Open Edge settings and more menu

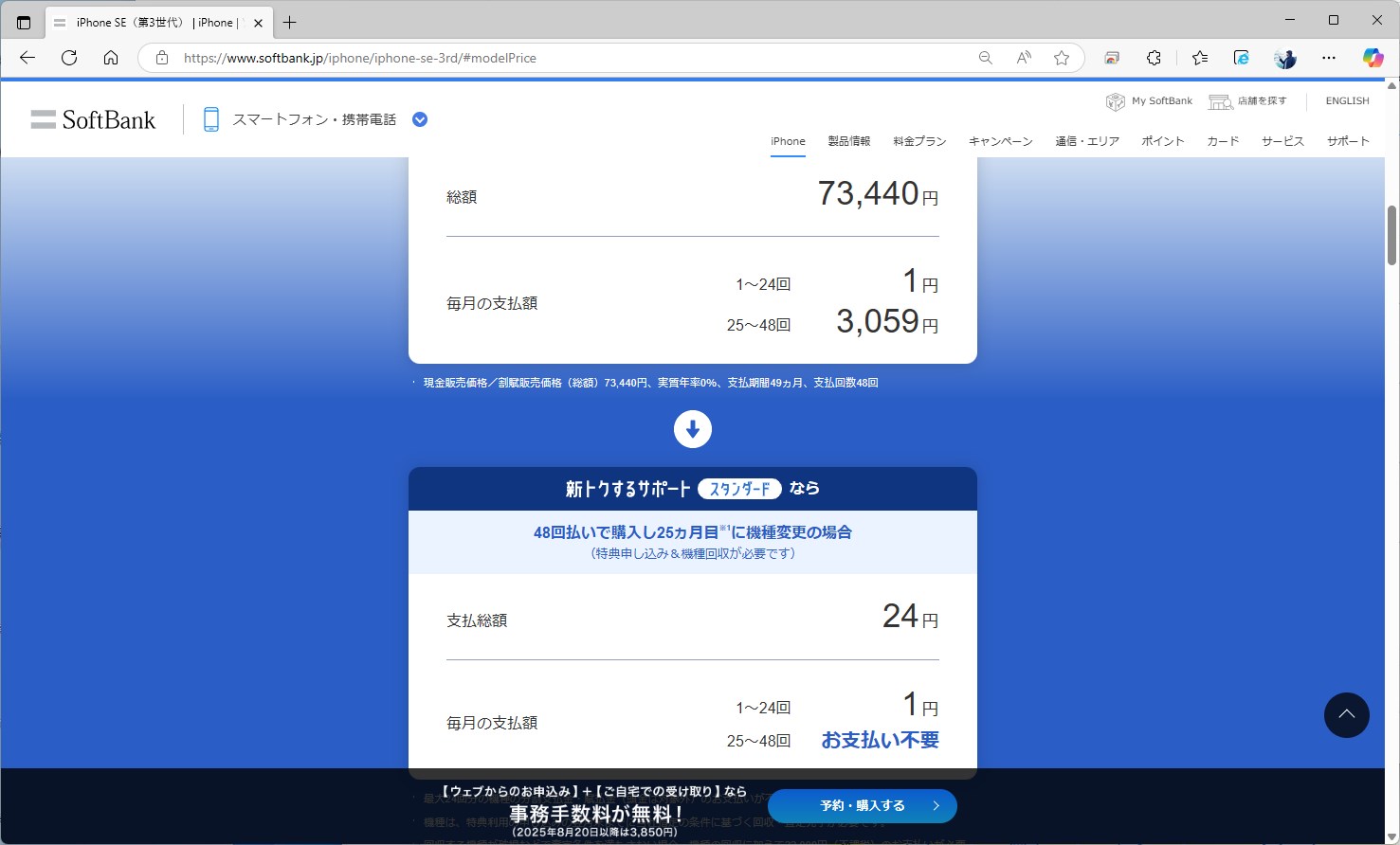(1329, 58)
